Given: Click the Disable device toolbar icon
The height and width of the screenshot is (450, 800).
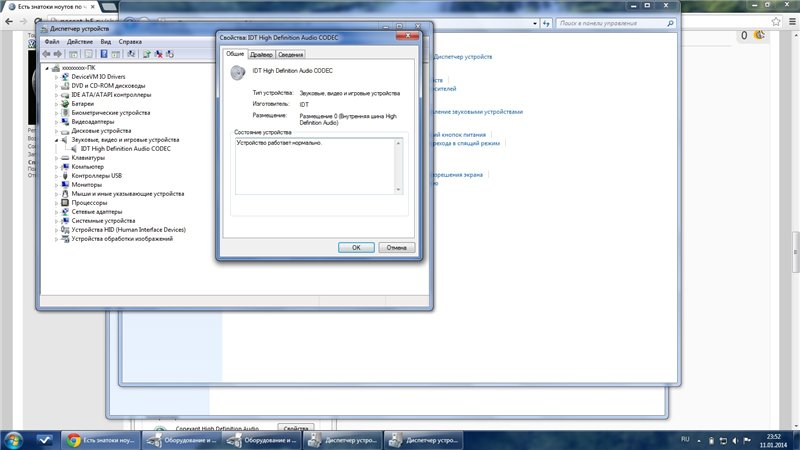Looking at the screenshot, I should coord(170,54).
